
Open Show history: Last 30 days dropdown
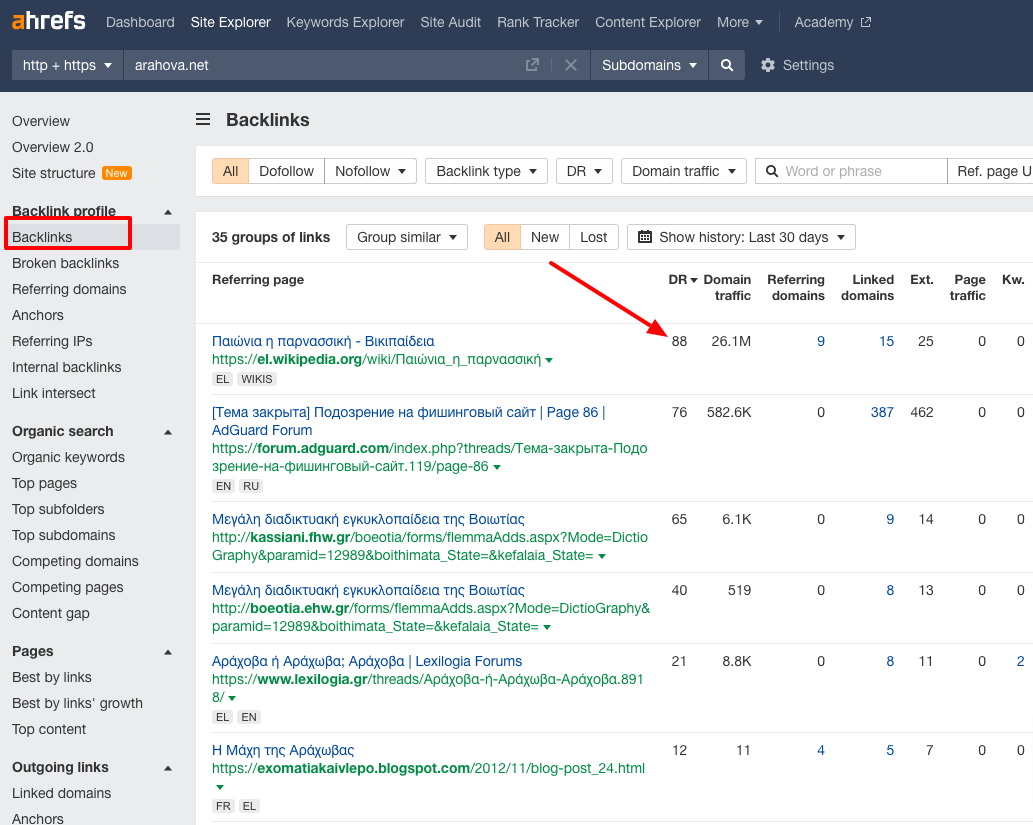741,237
